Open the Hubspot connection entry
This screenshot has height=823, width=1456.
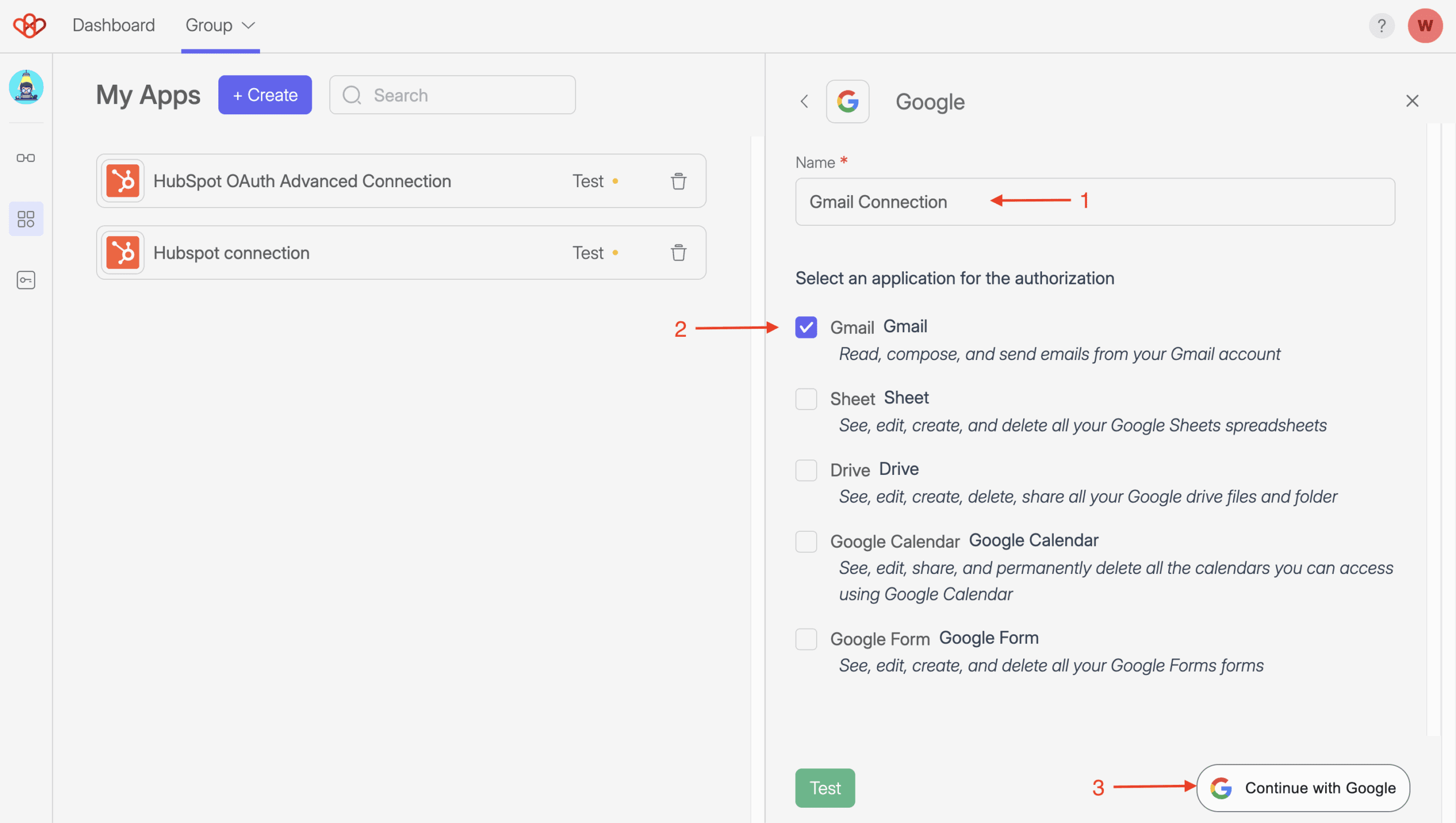pyautogui.click(x=401, y=253)
